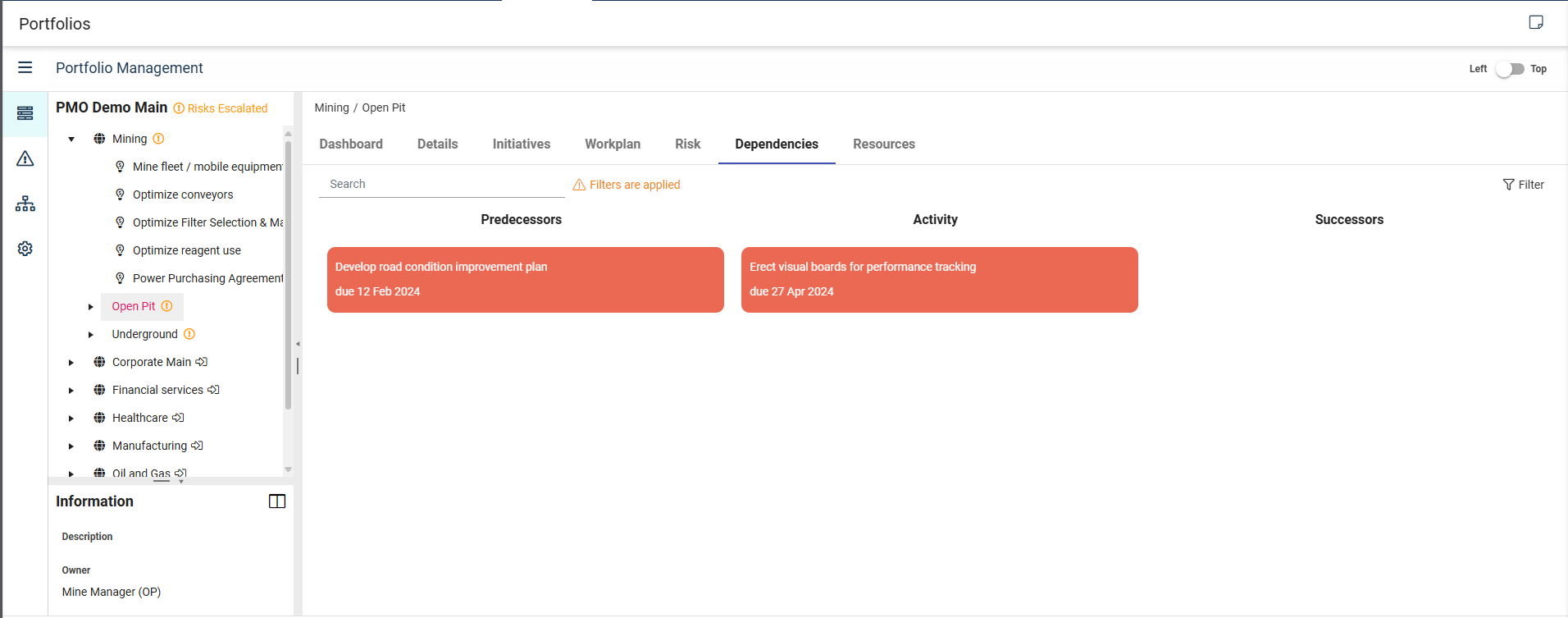Click the lightbulb icon beside Optimize conveyors
The width and height of the screenshot is (1568, 618).
120,195
